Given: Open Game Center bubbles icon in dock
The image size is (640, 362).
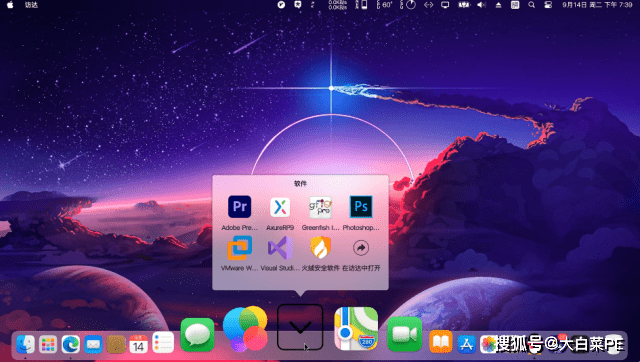Looking at the screenshot, I should pyautogui.click(x=245, y=329).
